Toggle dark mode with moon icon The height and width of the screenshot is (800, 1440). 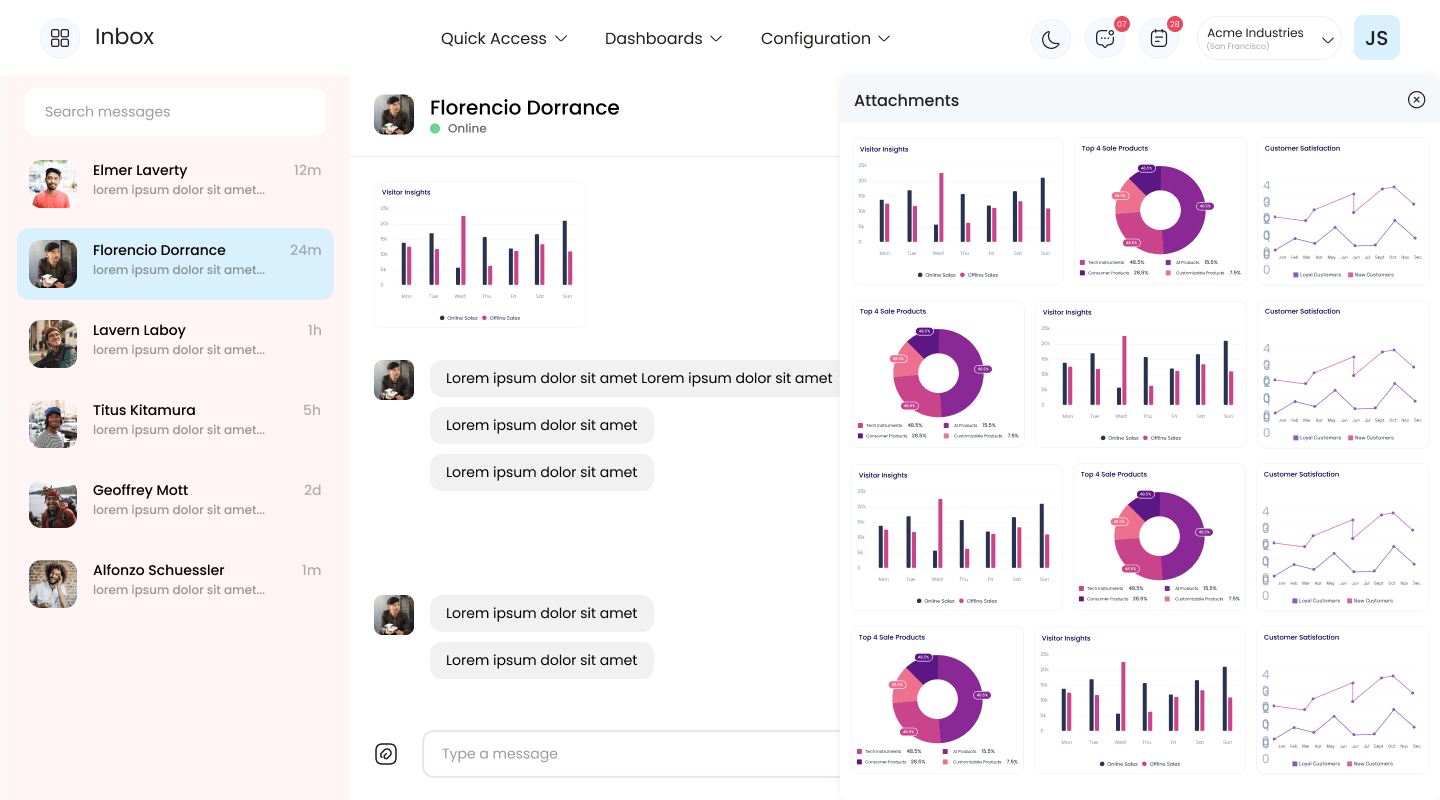(x=1051, y=39)
